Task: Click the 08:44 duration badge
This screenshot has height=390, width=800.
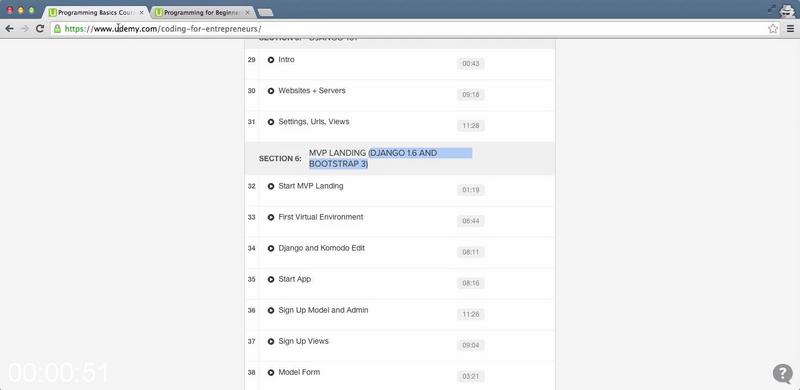Action: tap(471, 222)
